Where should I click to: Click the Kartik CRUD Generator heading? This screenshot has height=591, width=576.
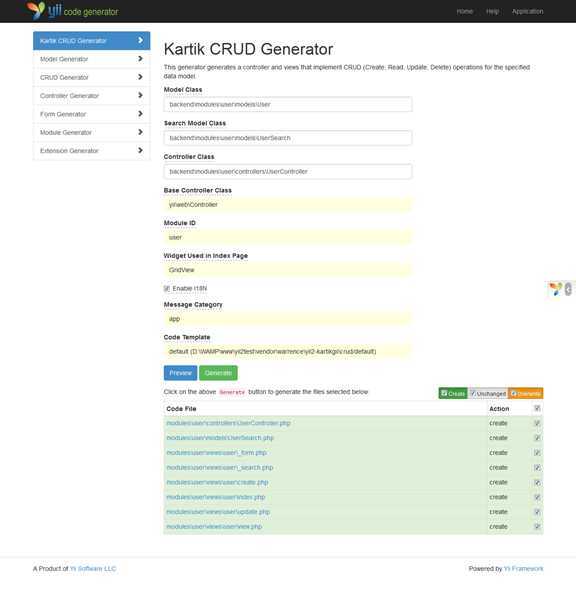pyautogui.click(x=248, y=49)
